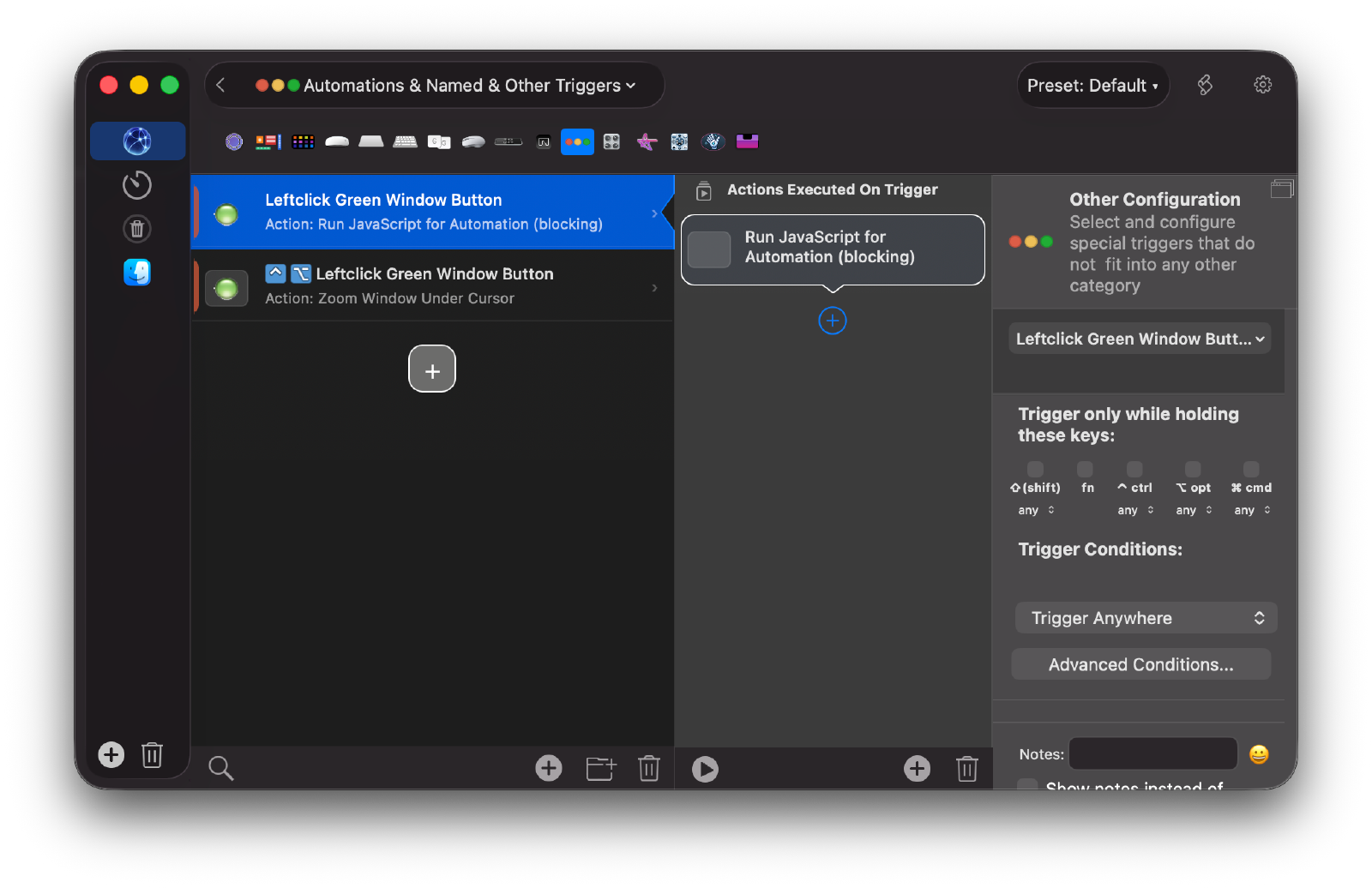
Task: Select the Touch Bar trigger category
Action: click(267, 141)
